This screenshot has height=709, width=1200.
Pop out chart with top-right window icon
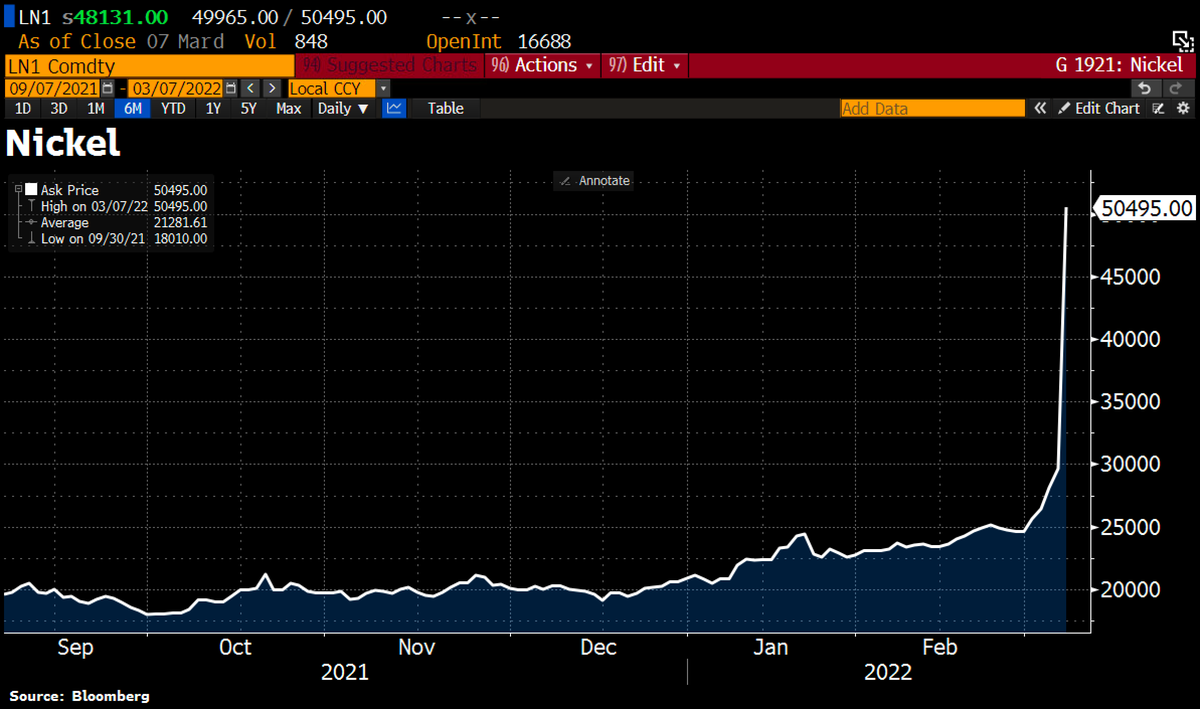pos(1183,41)
